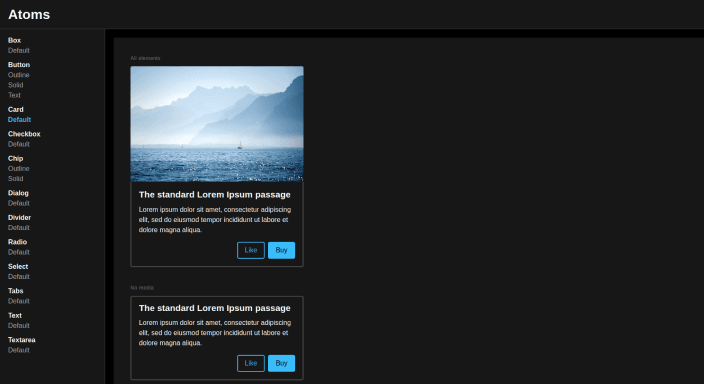
Task: Click Buy button on image card
Action: 282,250
